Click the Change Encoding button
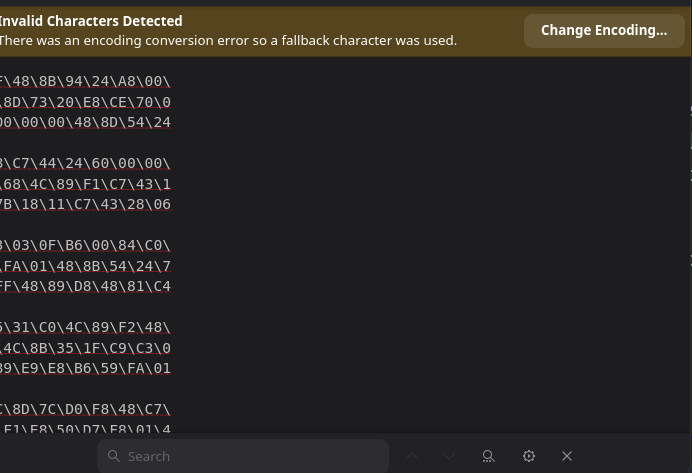This screenshot has width=692, height=473. pyautogui.click(x=604, y=30)
